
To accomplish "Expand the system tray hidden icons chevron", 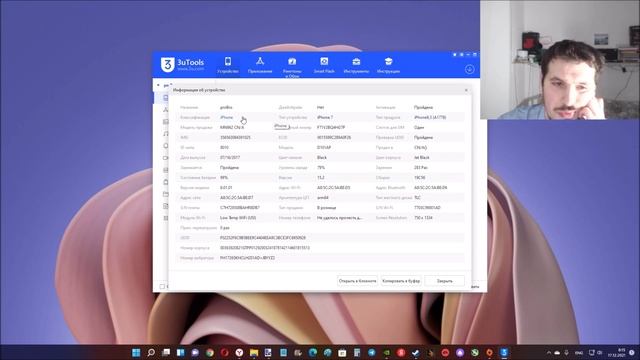I will click(549, 353).
